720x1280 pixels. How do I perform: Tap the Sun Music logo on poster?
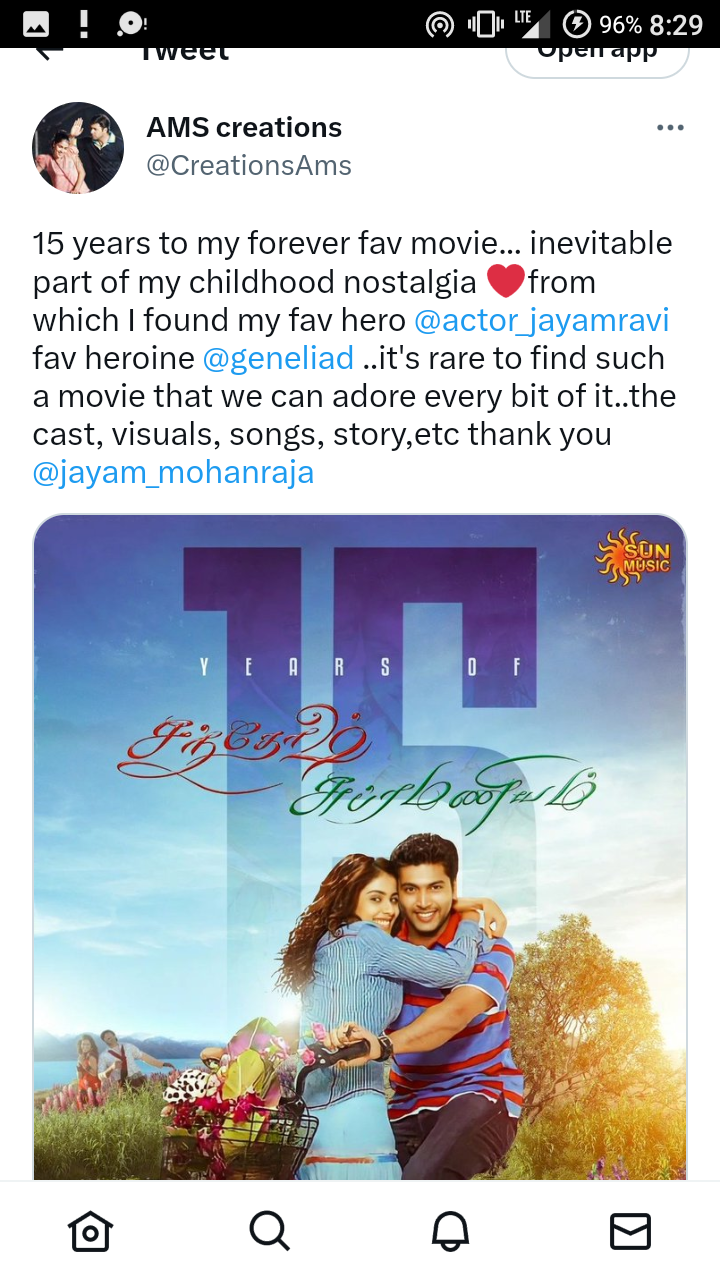click(x=633, y=558)
